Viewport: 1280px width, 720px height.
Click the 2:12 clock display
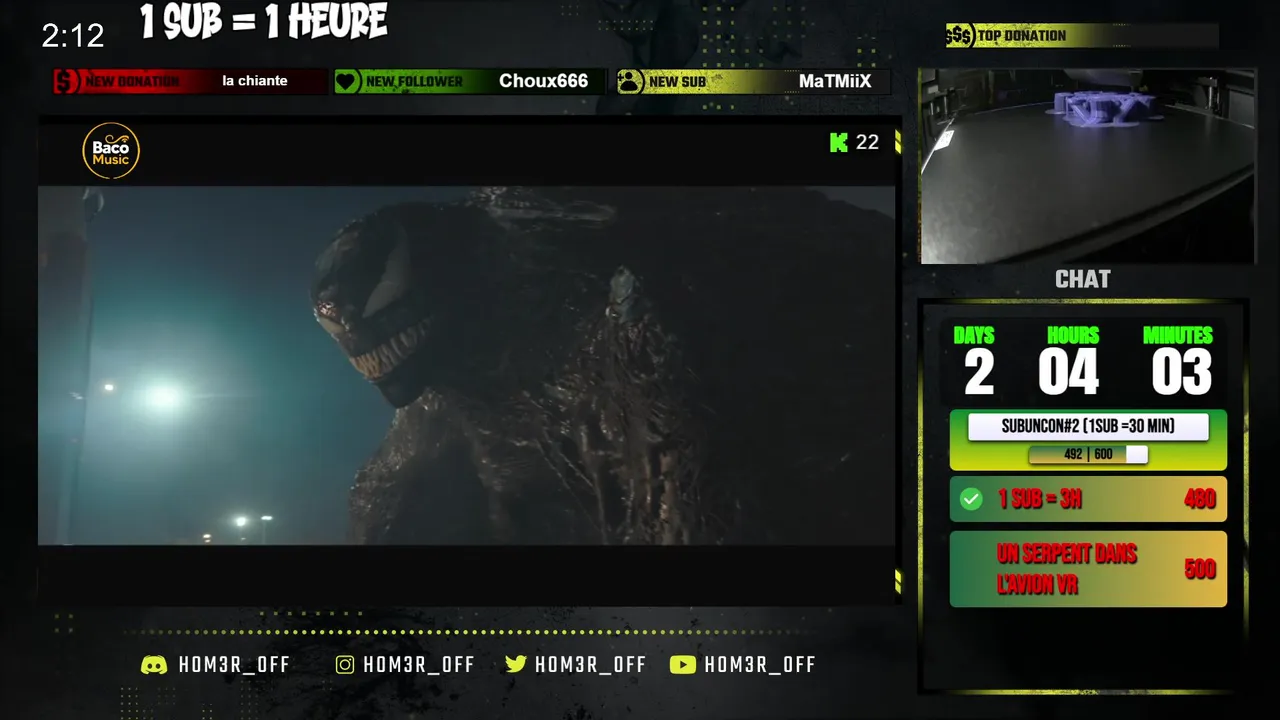coord(73,36)
